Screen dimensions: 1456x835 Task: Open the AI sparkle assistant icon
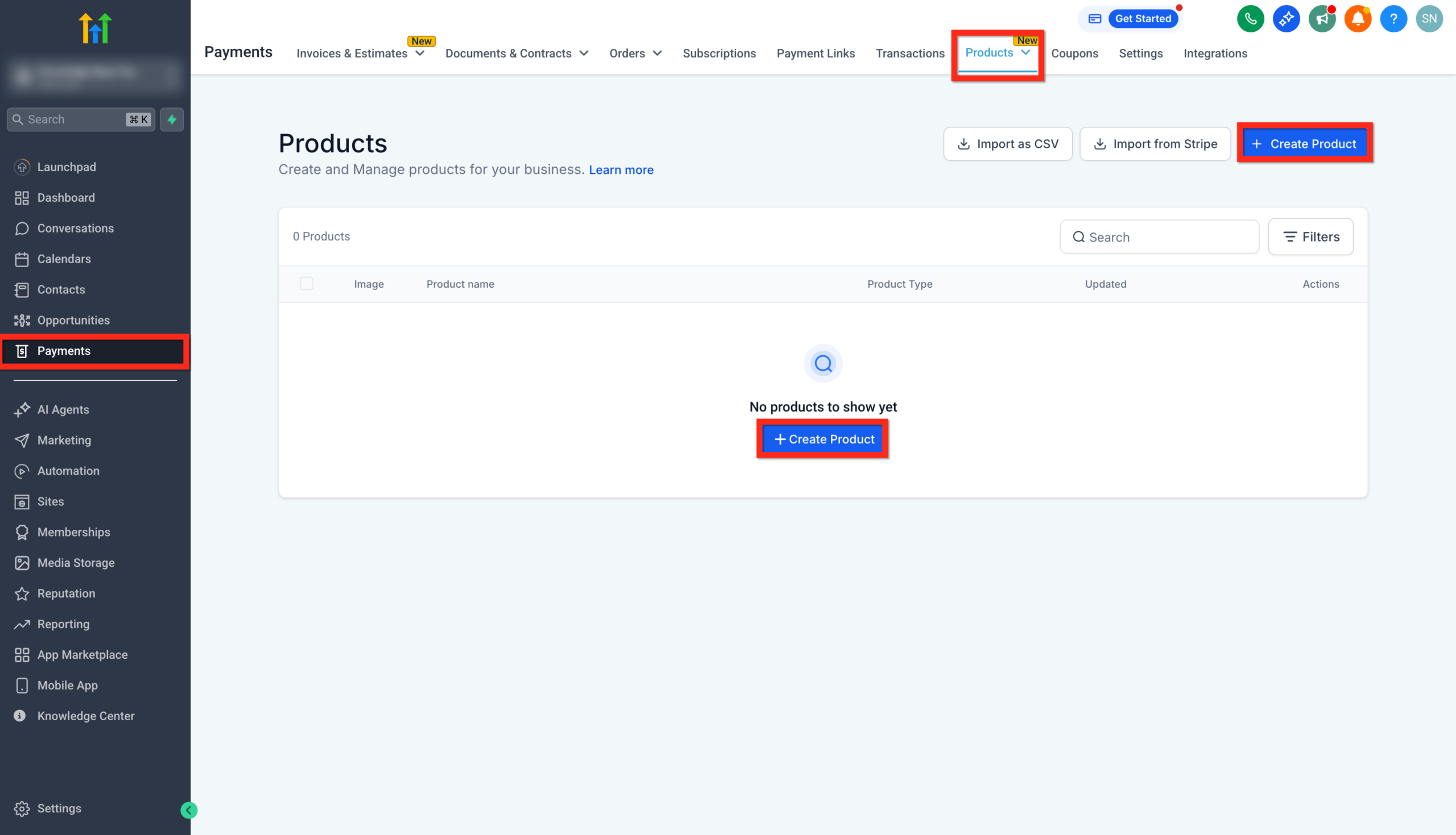(1286, 18)
